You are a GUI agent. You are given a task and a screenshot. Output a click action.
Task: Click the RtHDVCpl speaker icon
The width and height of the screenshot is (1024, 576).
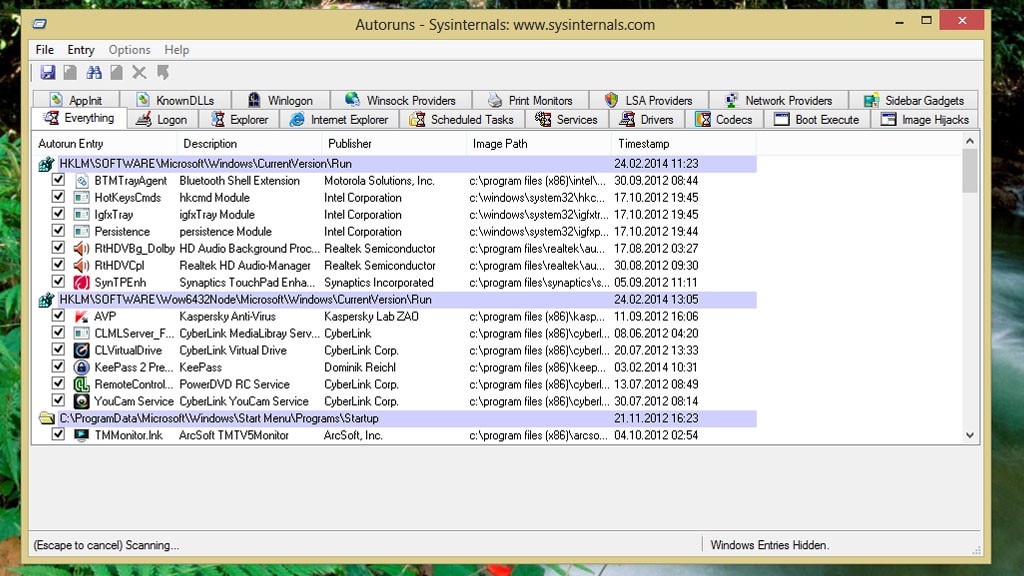[x=82, y=266]
